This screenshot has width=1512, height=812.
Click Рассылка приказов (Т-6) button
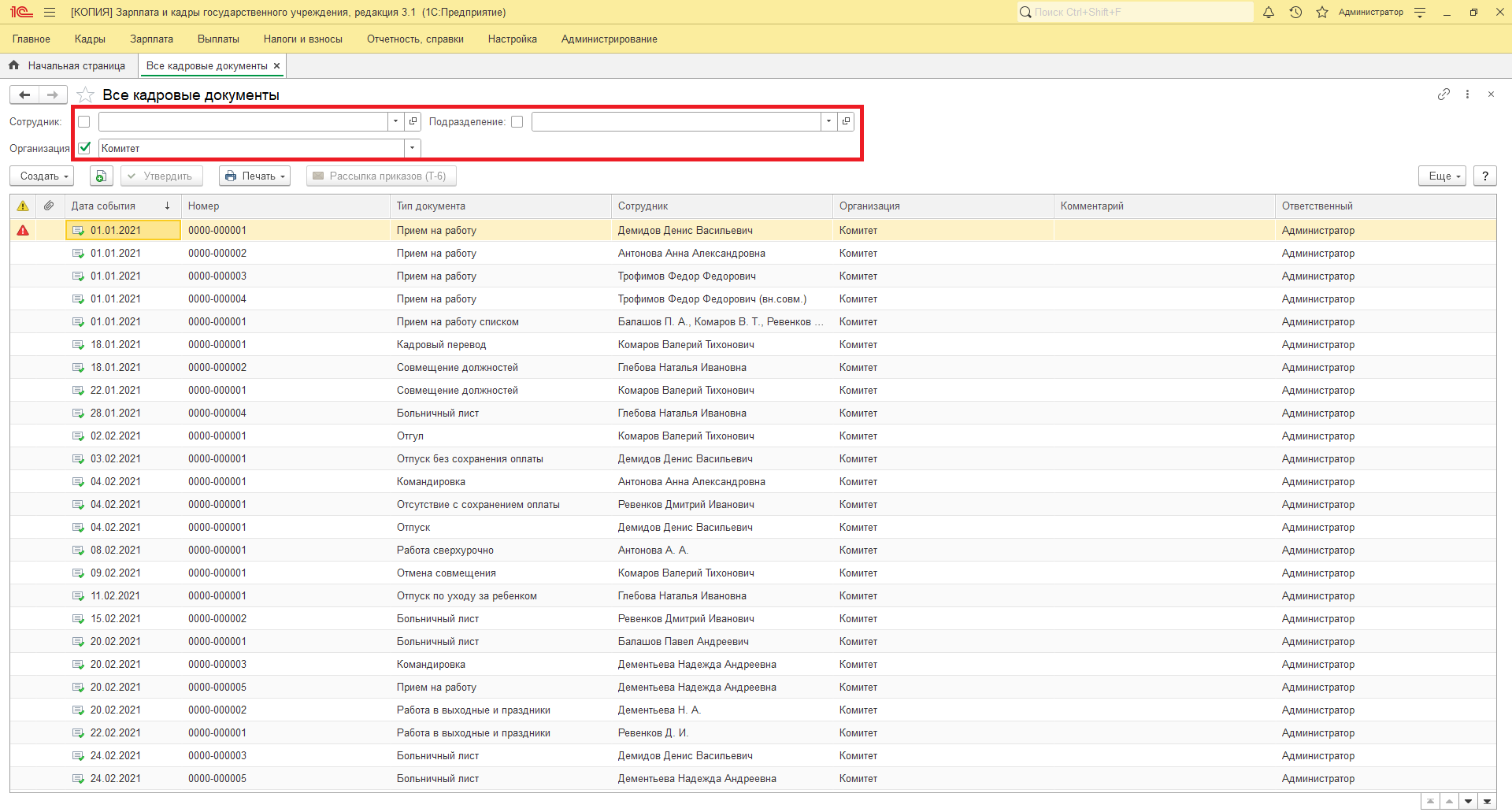click(381, 176)
